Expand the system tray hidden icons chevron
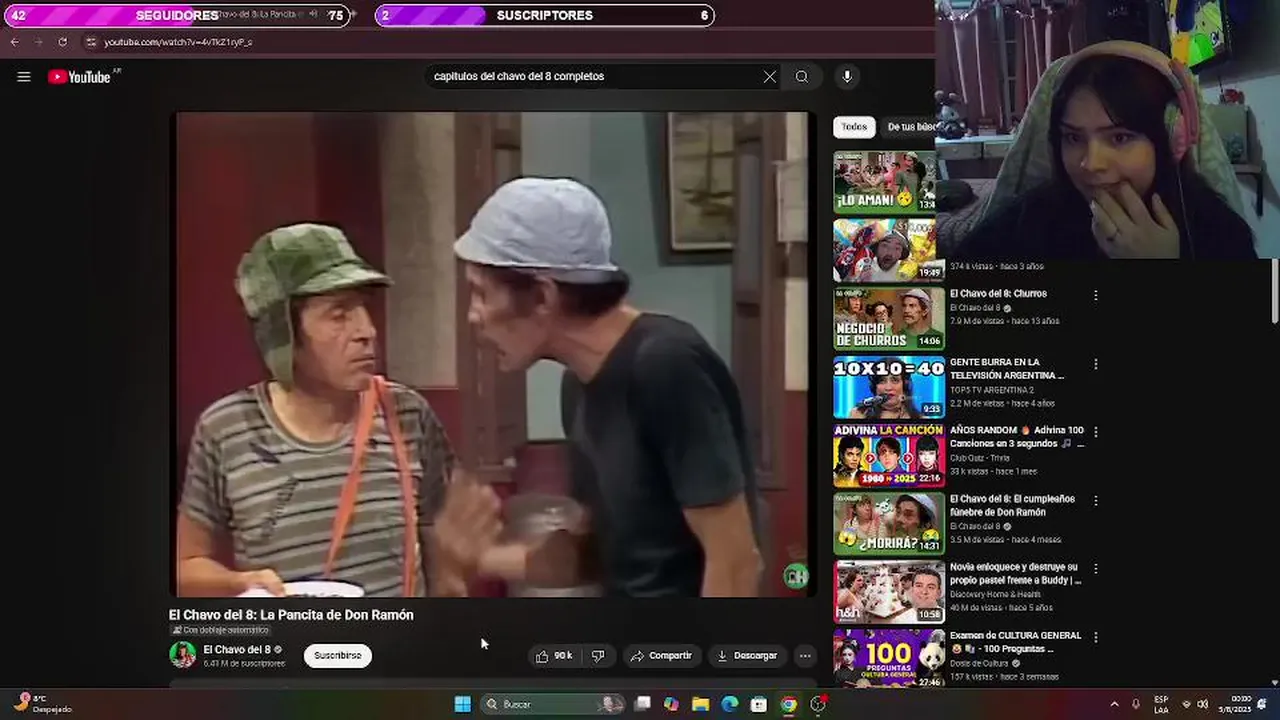Viewport: 1280px width, 720px height. click(1114, 704)
